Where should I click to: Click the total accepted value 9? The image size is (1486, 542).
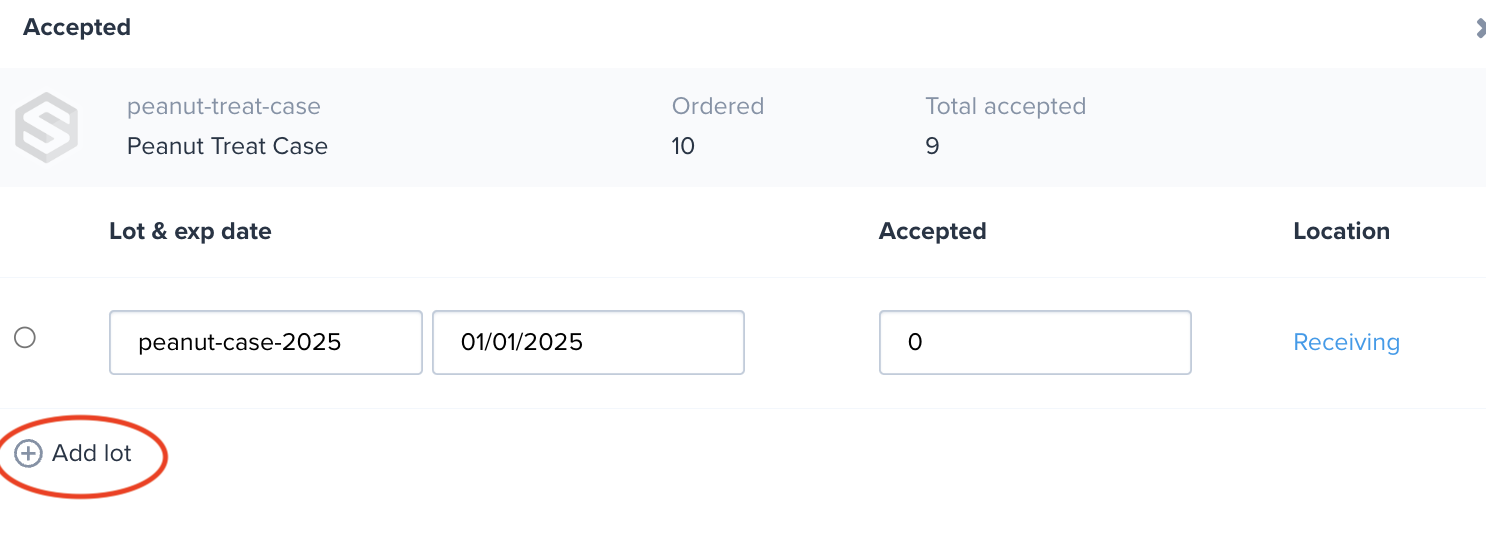pyautogui.click(x=932, y=146)
